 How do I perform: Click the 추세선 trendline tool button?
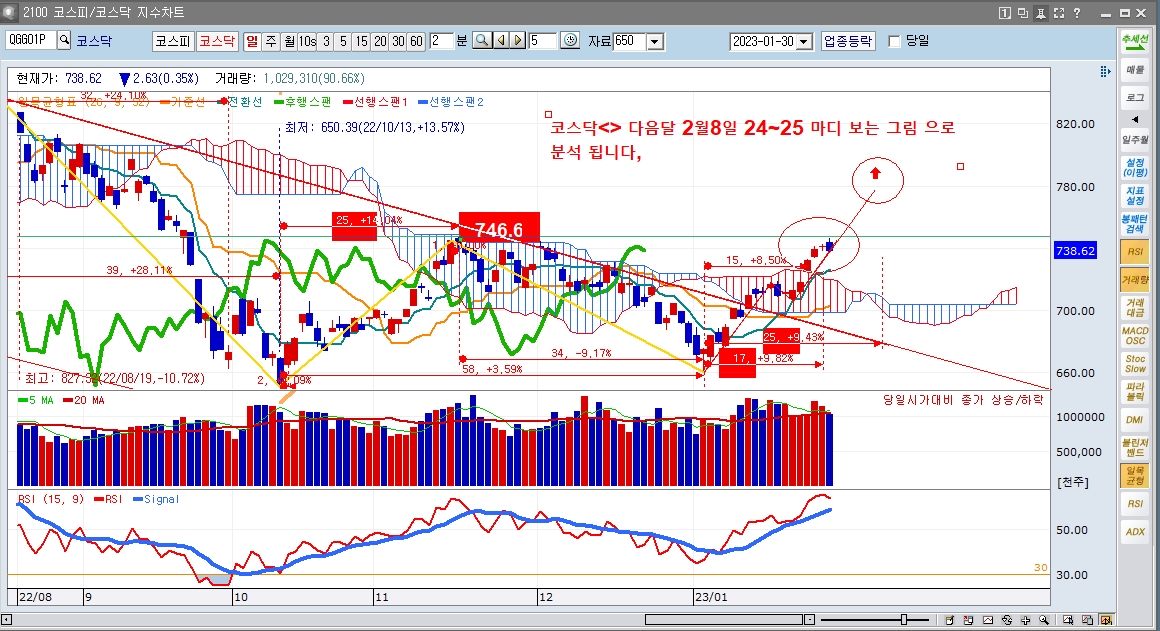1135,42
